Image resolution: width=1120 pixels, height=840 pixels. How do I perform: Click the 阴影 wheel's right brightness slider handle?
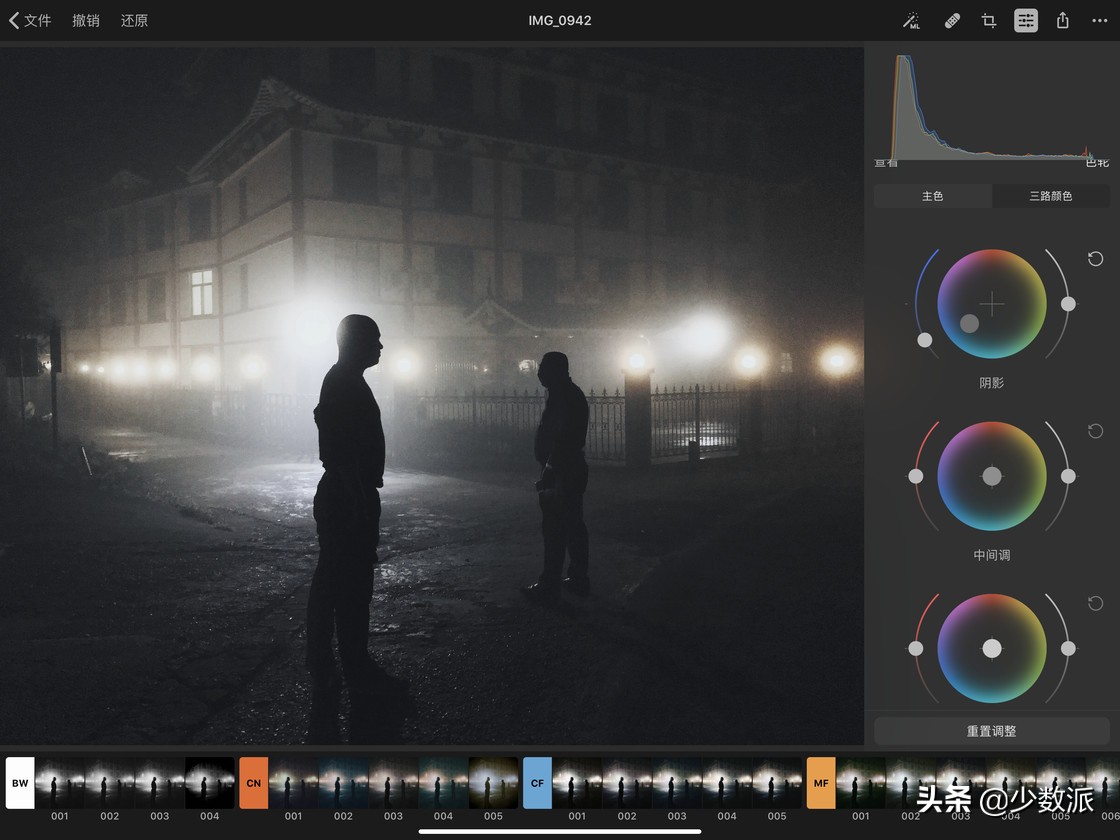tap(1068, 303)
